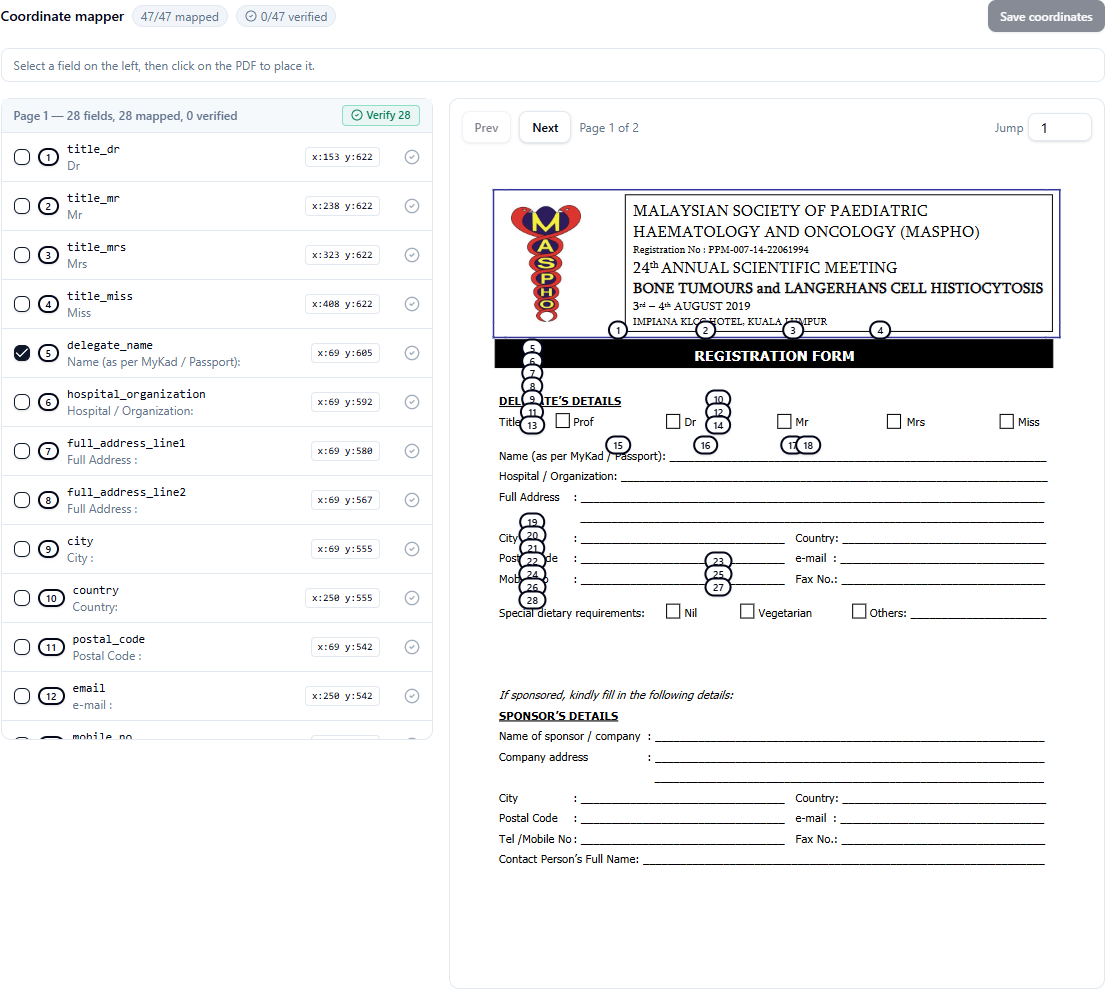The width and height of the screenshot is (1105, 989).
Task: Click the 47/47 mapped badge
Action: pyautogui.click(x=180, y=16)
